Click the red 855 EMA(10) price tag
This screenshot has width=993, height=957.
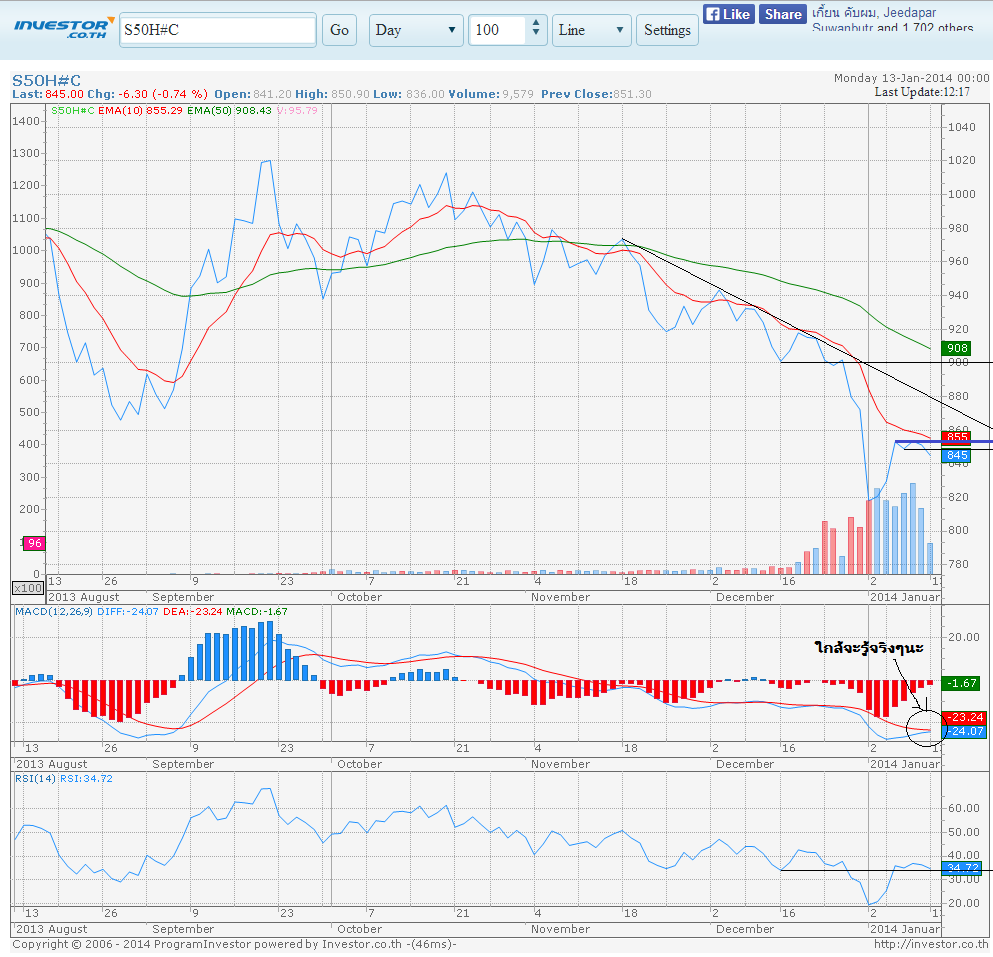click(958, 437)
